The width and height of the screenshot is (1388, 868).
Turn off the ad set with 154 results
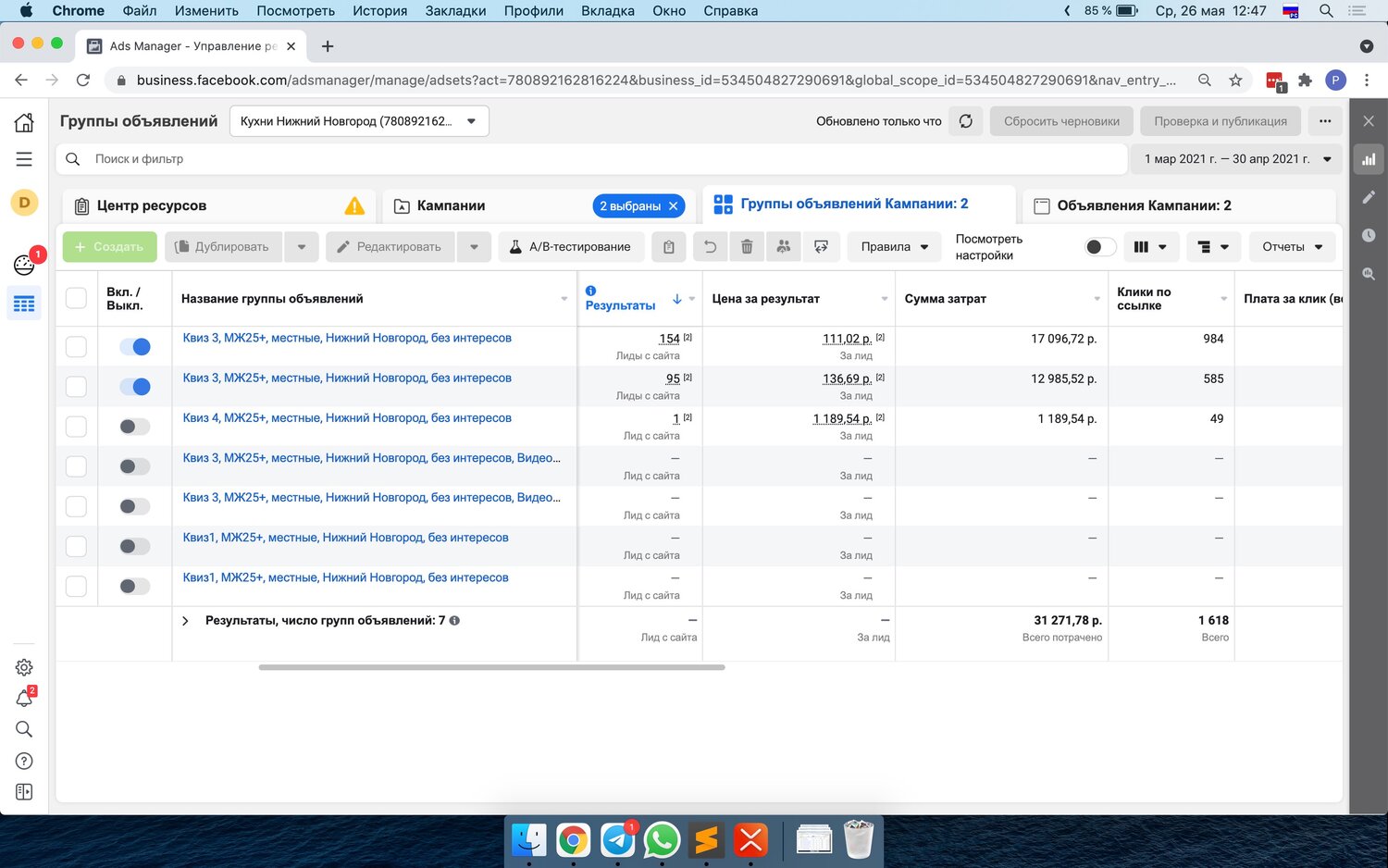pyautogui.click(x=135, y=346)
